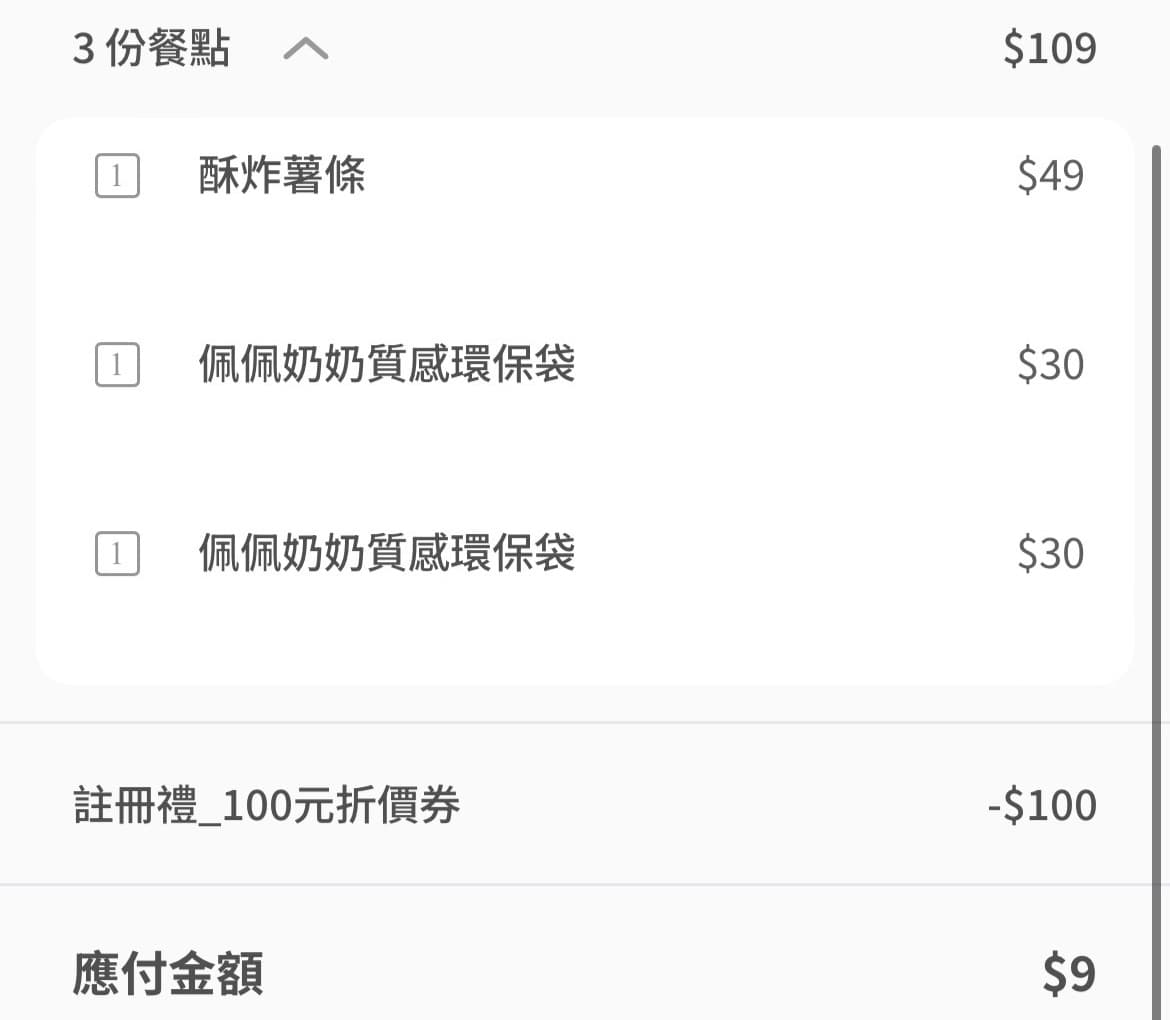1170x1020 pixels.
Task: Click the 3 份餐點 header label
Action: pos(151,49)
